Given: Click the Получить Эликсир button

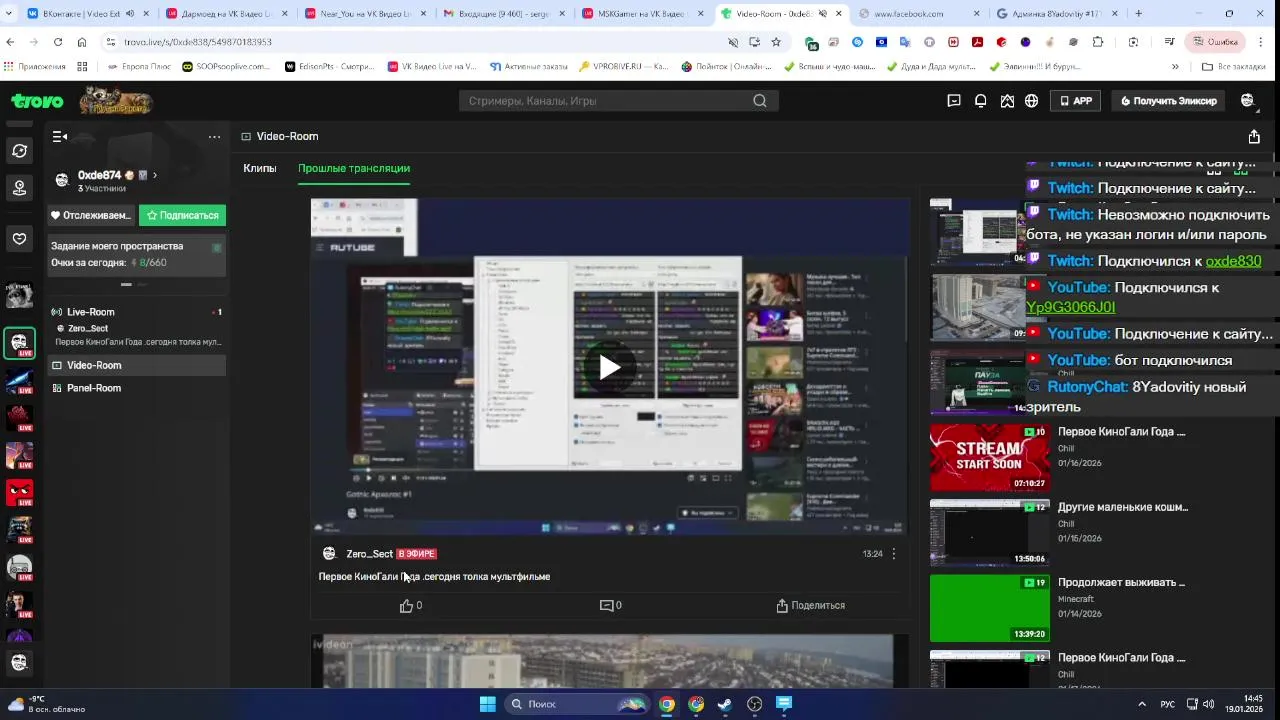Looking at the screenshot, I should [1169, 101].
